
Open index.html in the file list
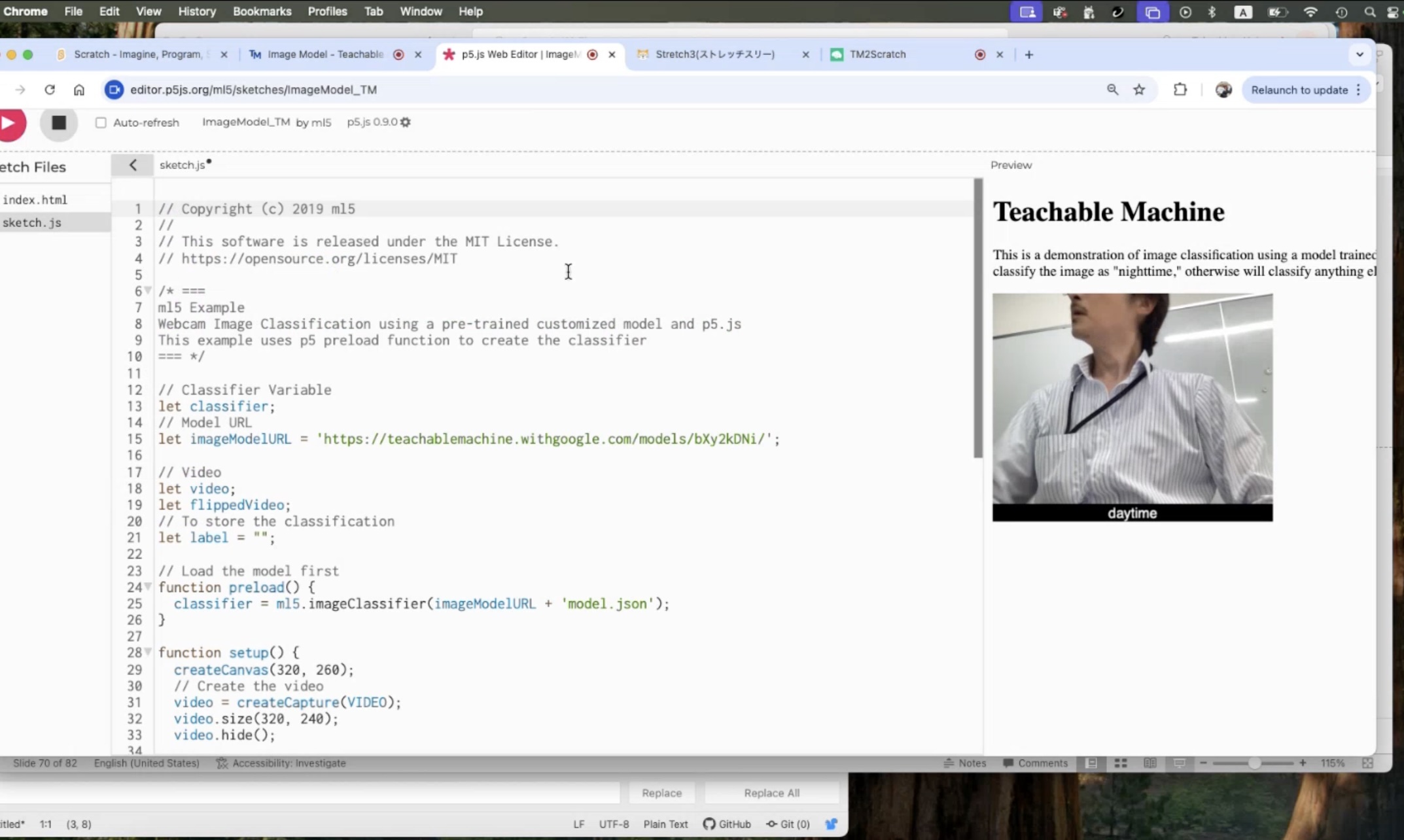[35, 200]
